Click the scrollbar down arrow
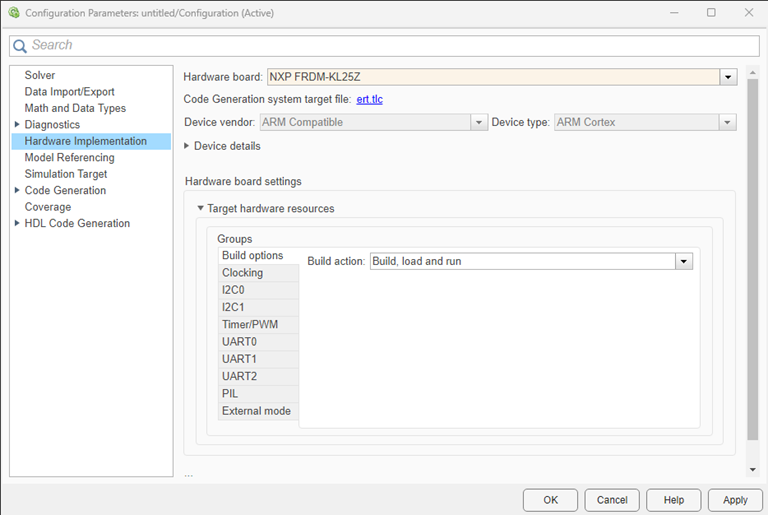768x515 pixels. (x=752, y=469)
